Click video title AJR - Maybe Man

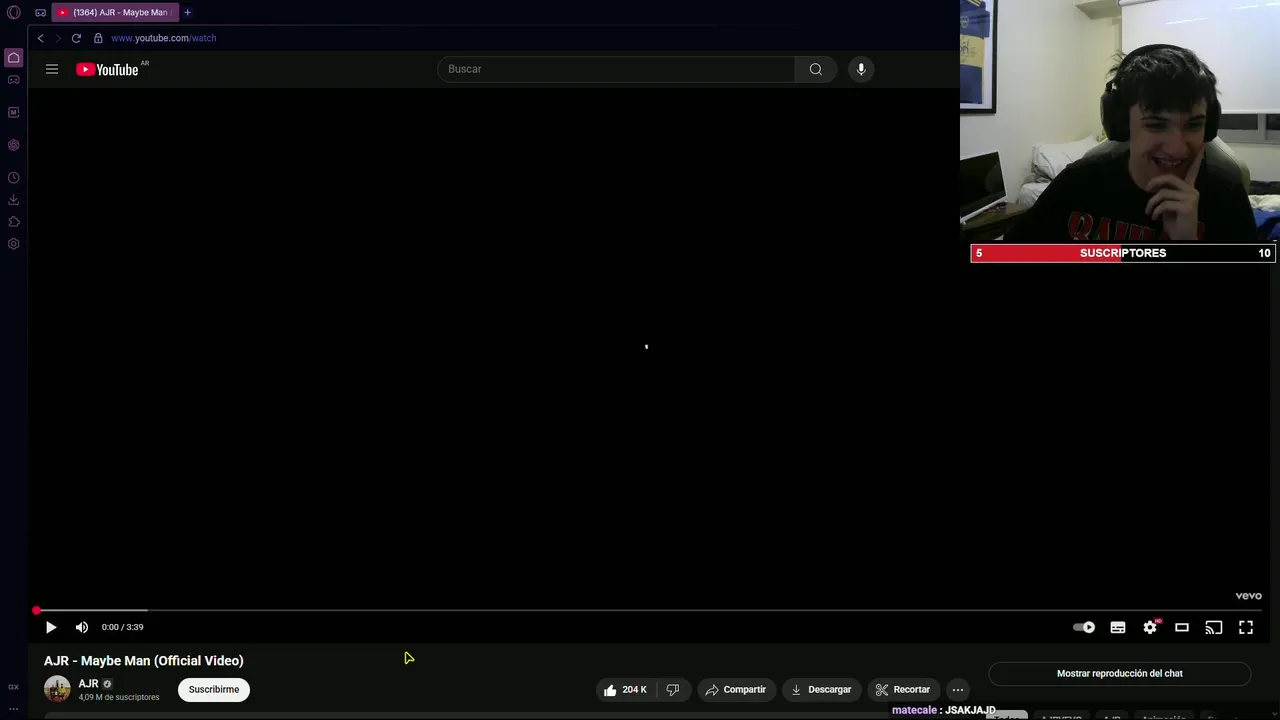tap(144, 660)
